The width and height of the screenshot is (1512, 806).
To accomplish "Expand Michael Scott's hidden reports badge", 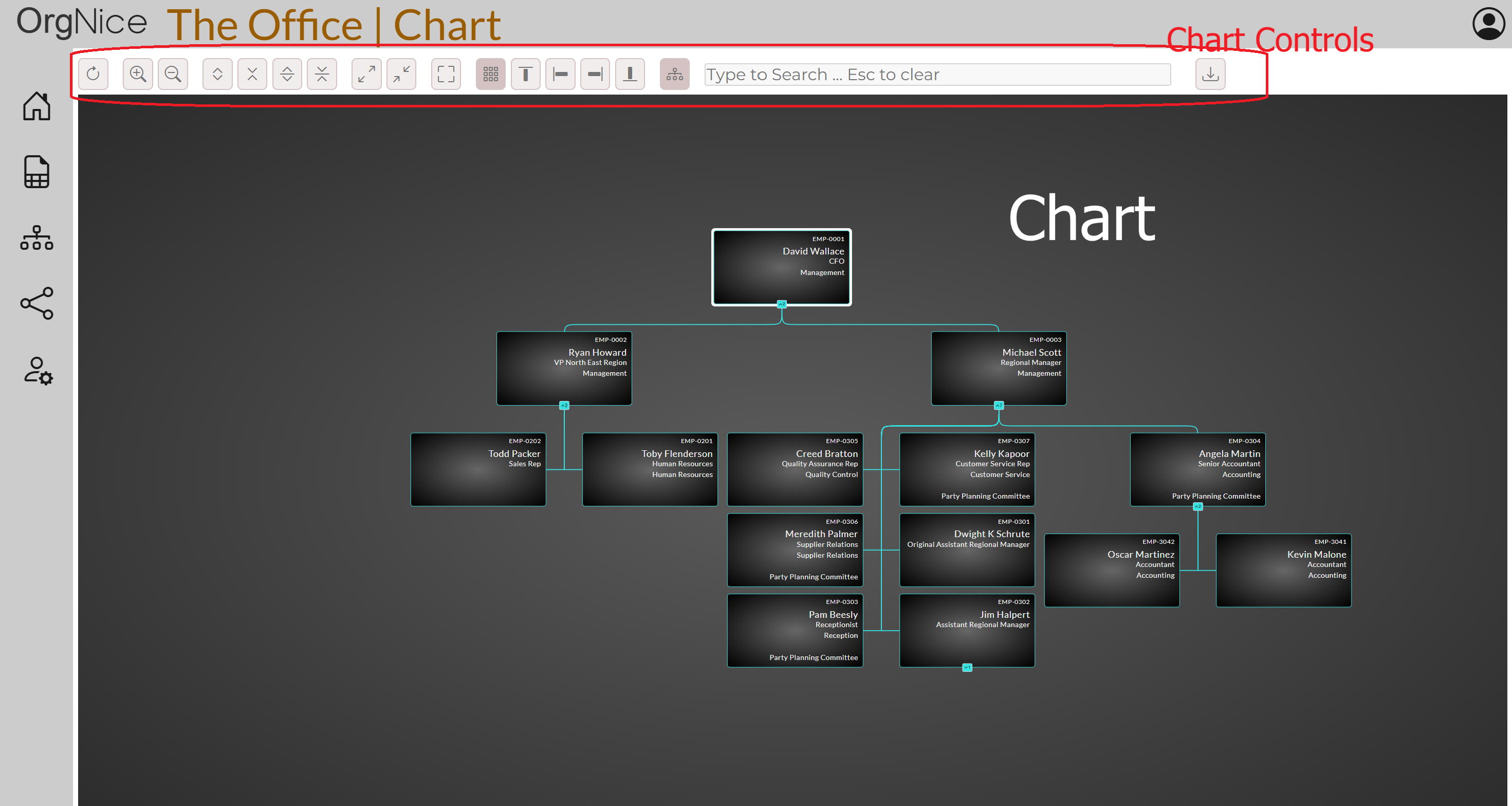I will point(998,405).
